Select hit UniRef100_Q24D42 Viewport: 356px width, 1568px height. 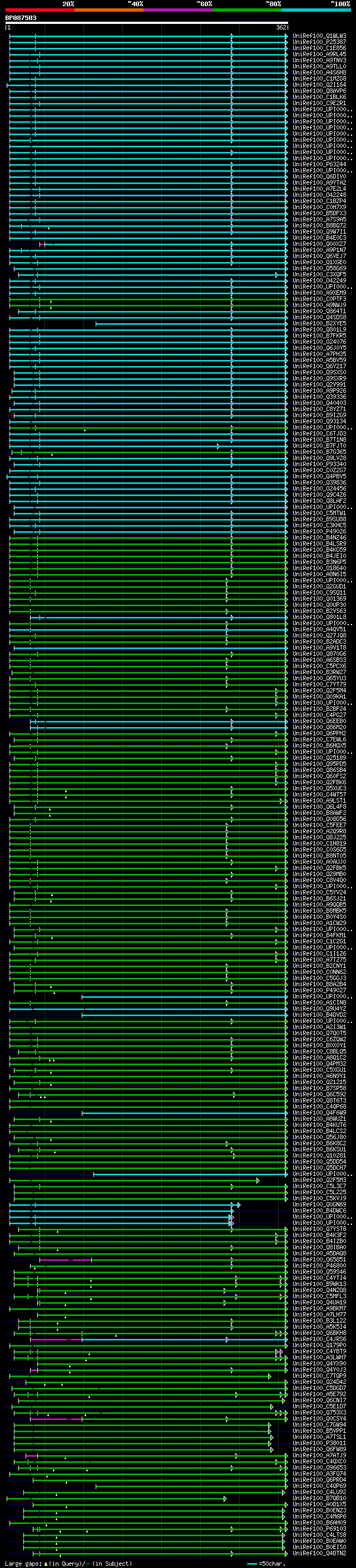(319, 1382)
